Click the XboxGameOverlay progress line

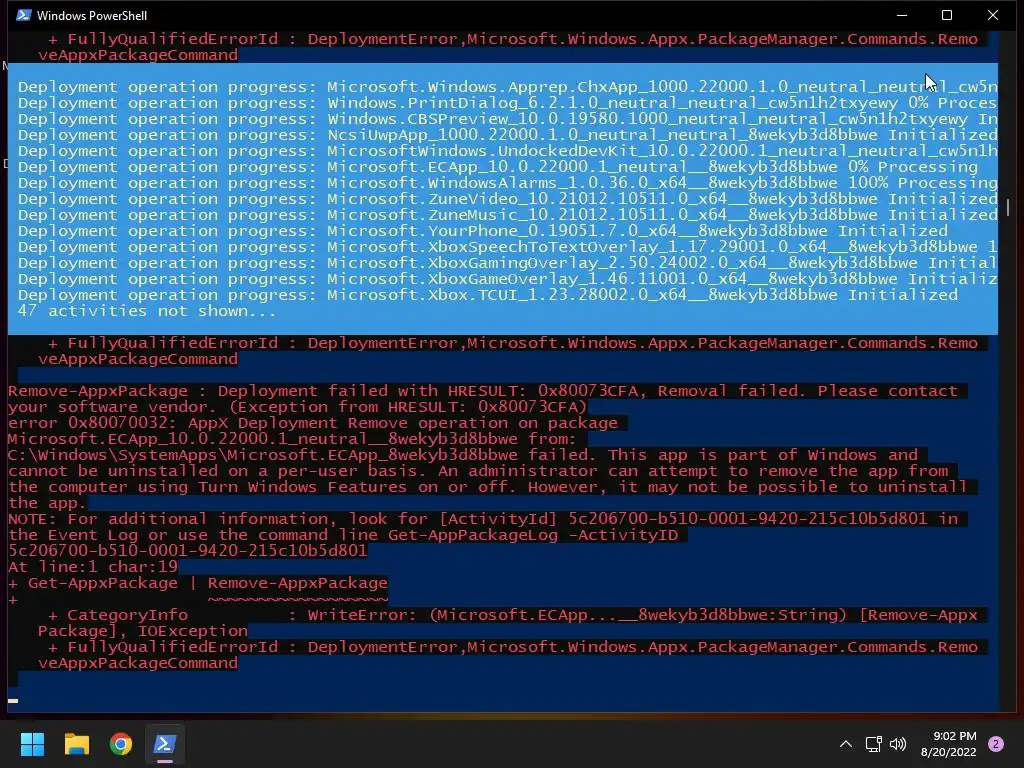click(507, 279)
